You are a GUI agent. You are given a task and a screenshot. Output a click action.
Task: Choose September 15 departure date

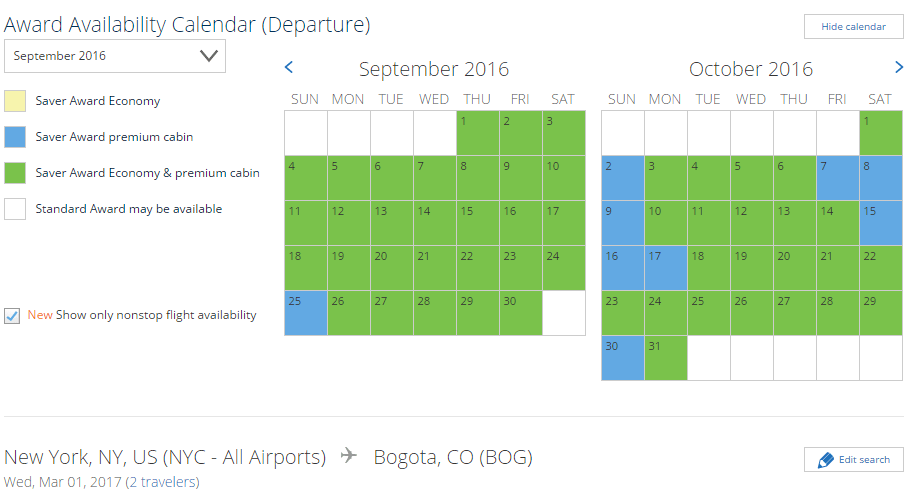[x=478, y=223]
